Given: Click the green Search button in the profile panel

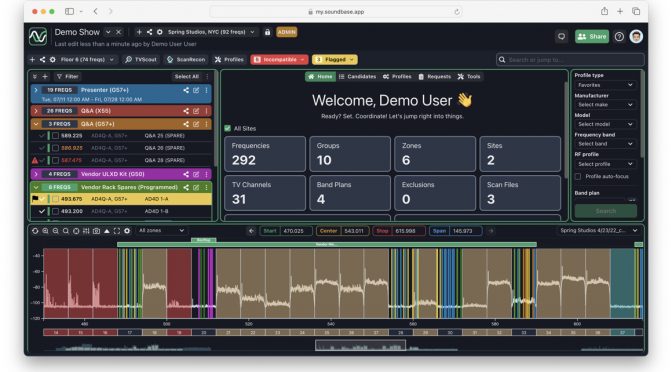Looking at the screenshot, I should (x=606, y=211).
